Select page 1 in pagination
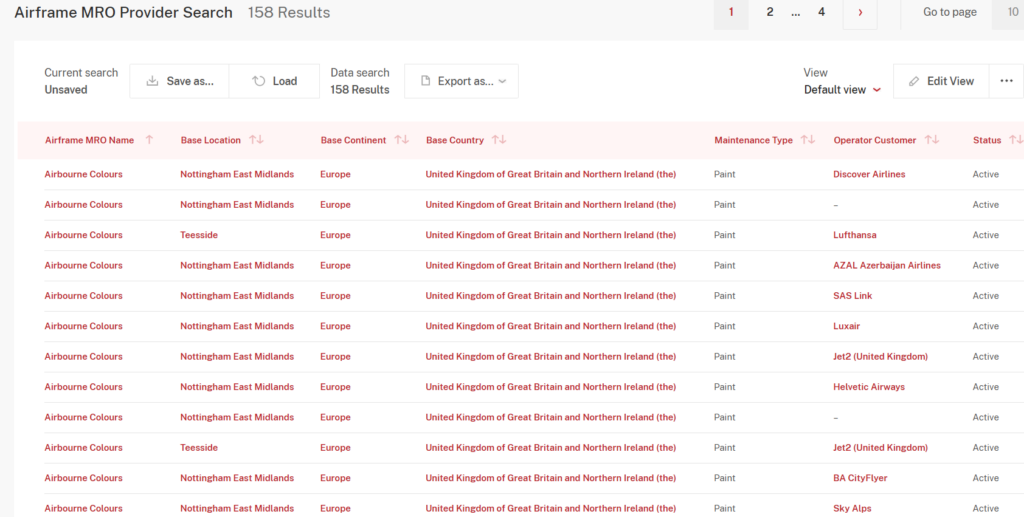This screenshot has height=517, width=1024. (x=731, y=12)
